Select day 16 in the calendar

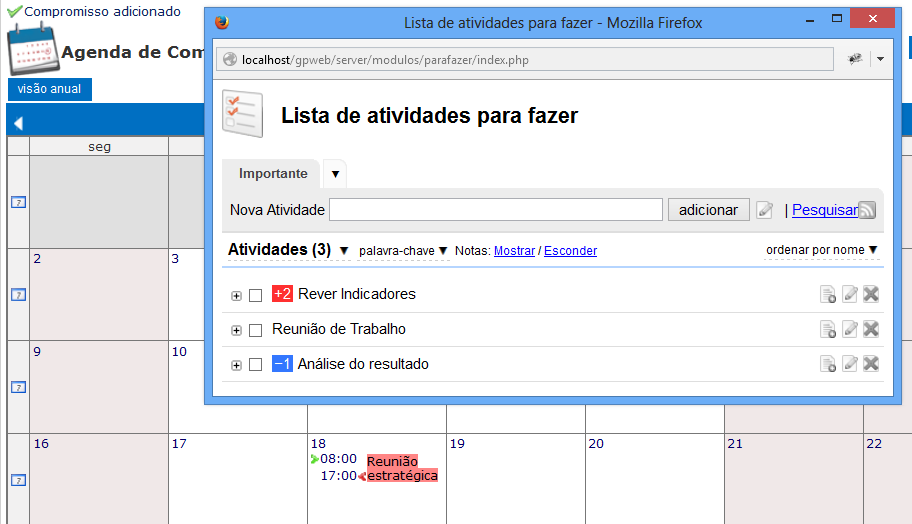pos(41,444)
